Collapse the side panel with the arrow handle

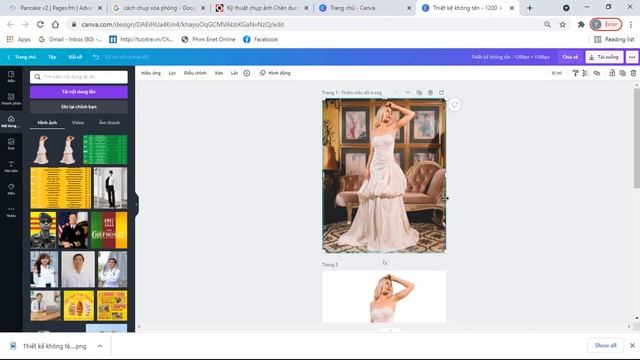pos(136,204)
